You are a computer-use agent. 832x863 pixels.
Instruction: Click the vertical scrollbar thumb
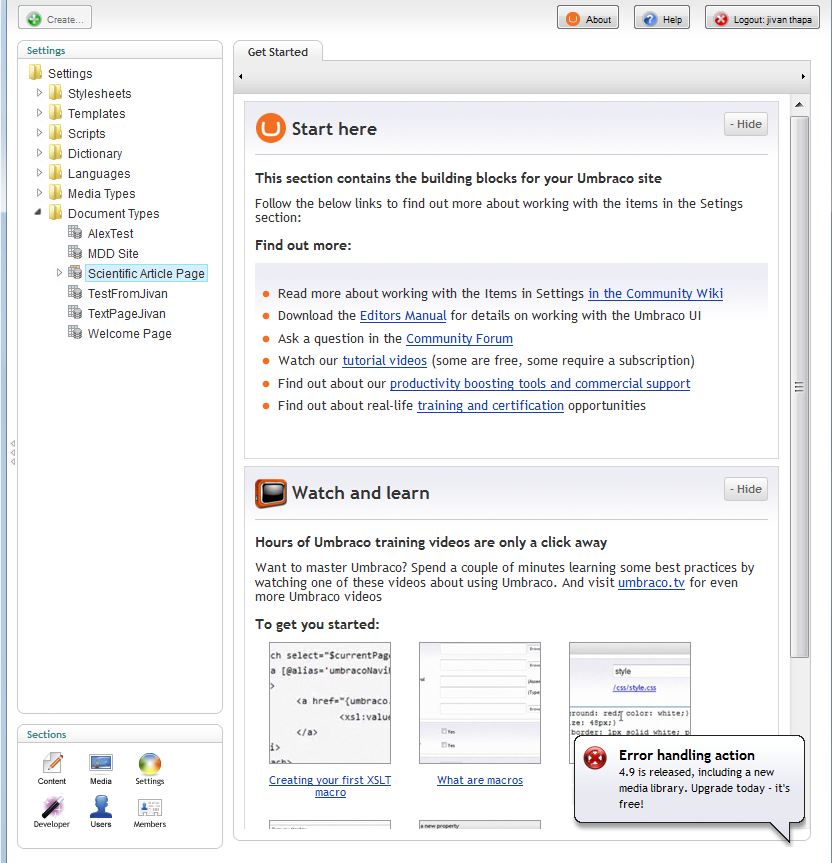tap(800, 386)
